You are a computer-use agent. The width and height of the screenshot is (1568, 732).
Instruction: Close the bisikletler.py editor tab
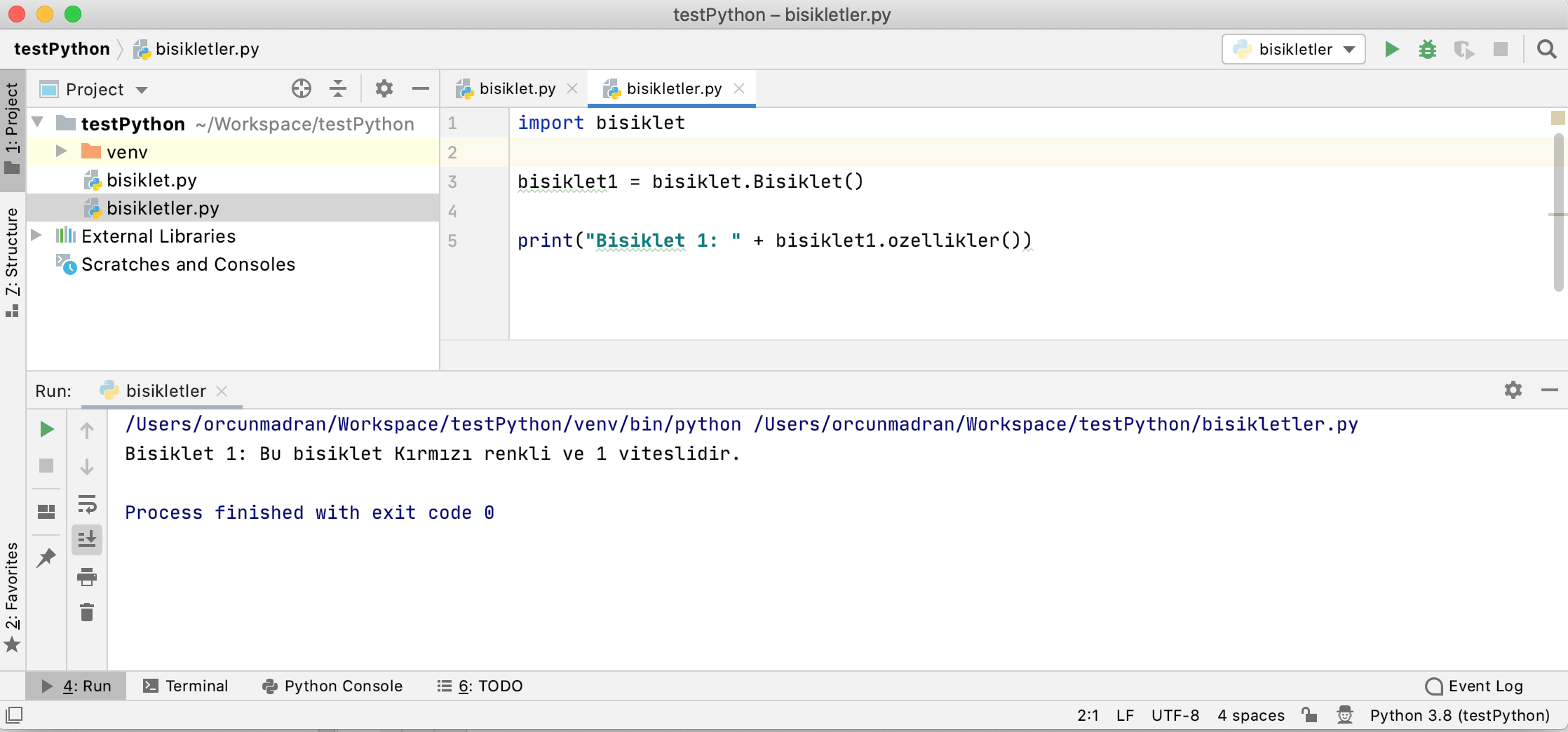[739, 88]
